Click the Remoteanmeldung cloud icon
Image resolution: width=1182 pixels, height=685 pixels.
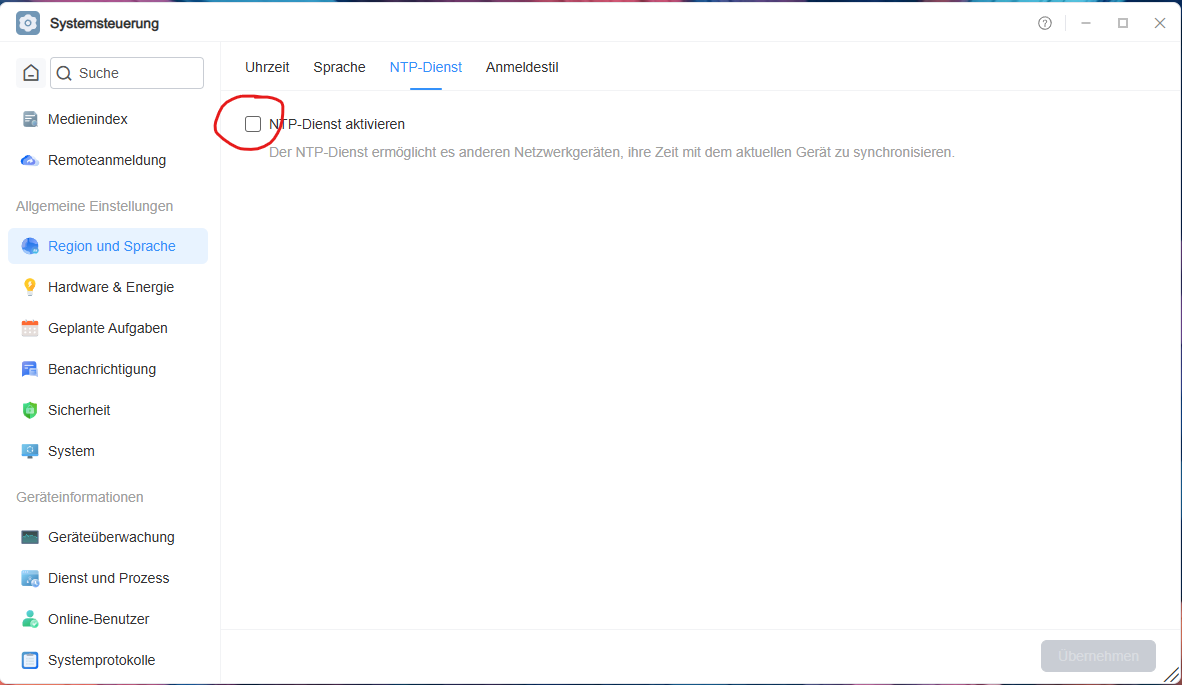(30, 161)
